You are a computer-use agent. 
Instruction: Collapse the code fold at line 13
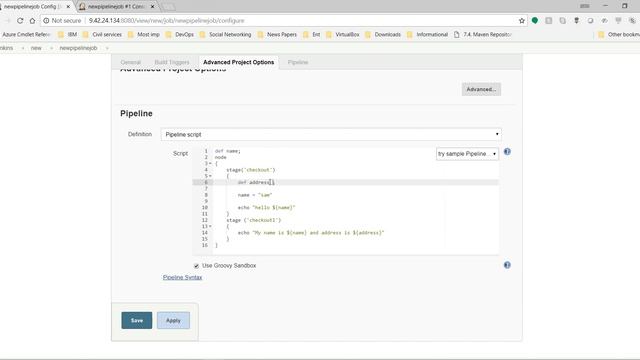pyautogui.click(x=210, y=227)
